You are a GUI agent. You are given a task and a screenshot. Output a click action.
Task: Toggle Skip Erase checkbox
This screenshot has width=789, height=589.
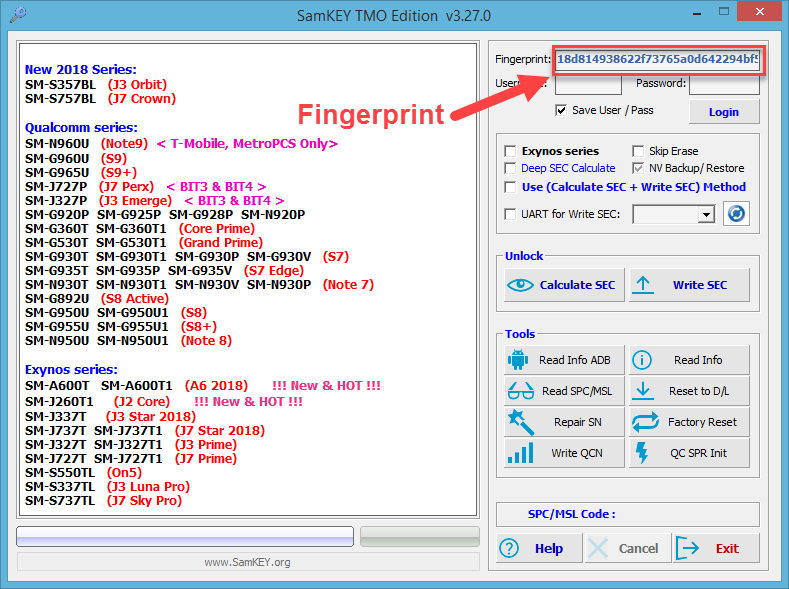pos(639,151)
